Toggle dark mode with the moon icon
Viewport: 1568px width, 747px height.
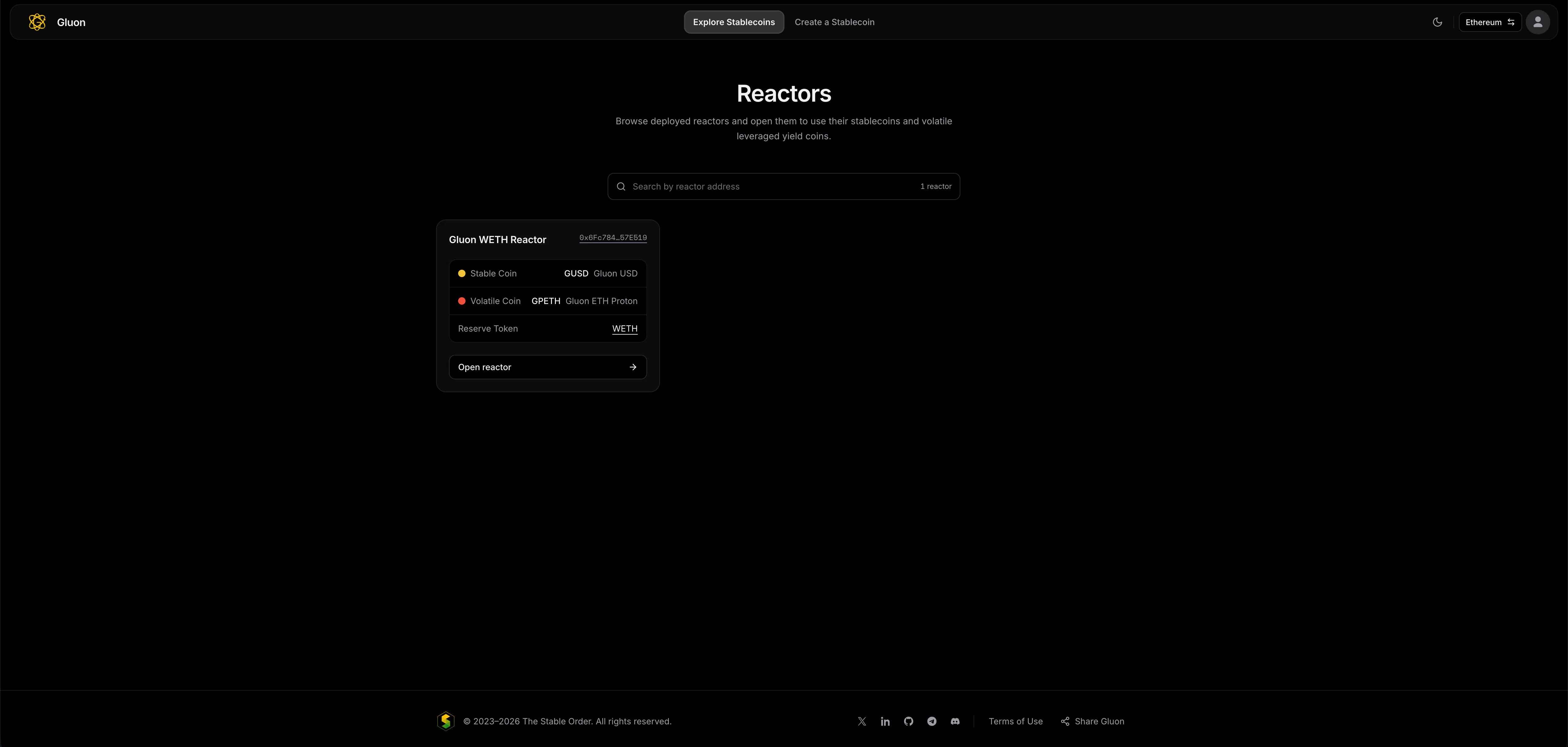tap(1437, 22)
